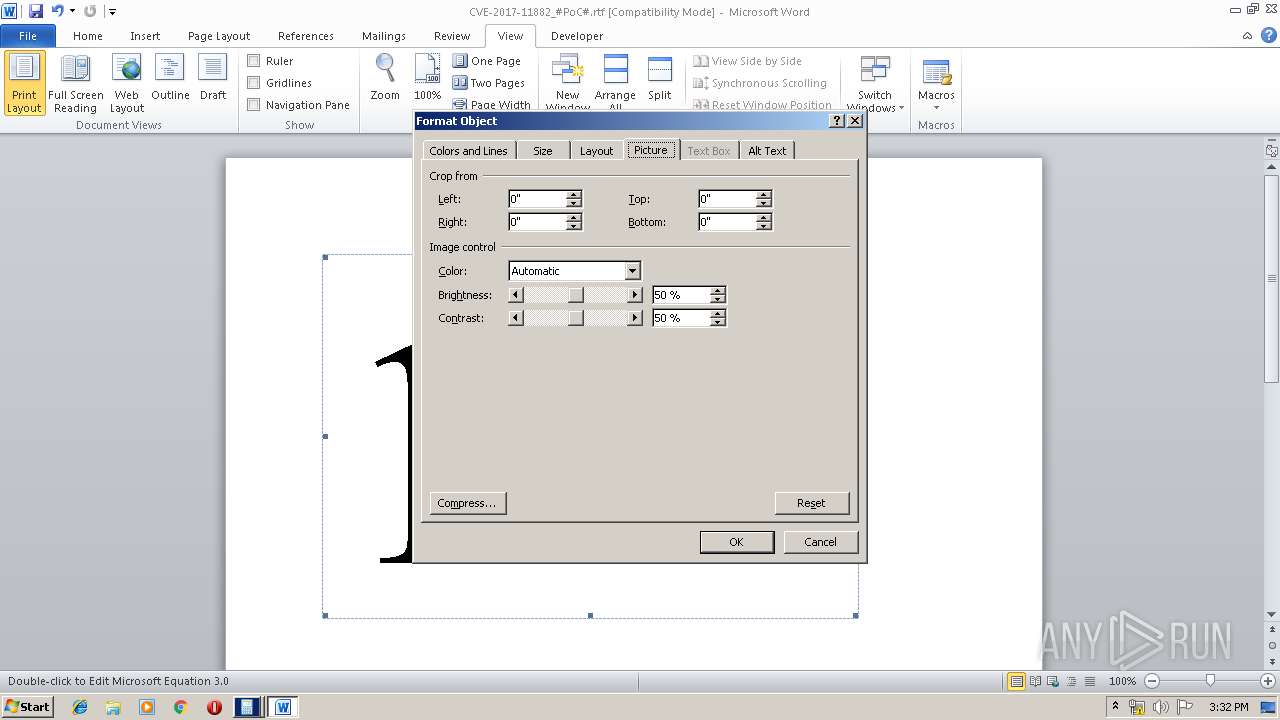Cancel the Format Object dialog

pyautogui.click(x=820, y=541)
